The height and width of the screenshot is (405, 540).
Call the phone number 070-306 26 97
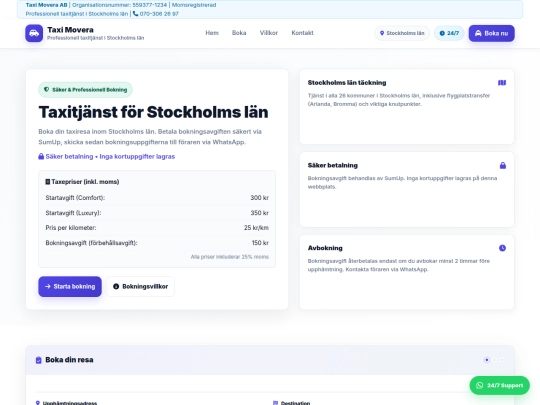[x=159, y=14]
